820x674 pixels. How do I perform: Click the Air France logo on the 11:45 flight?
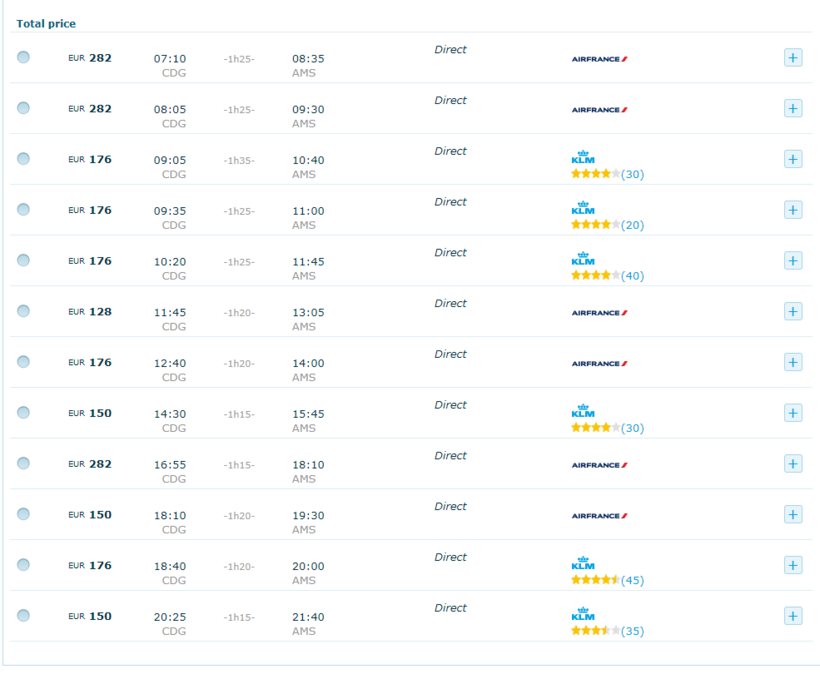(599, 313)
